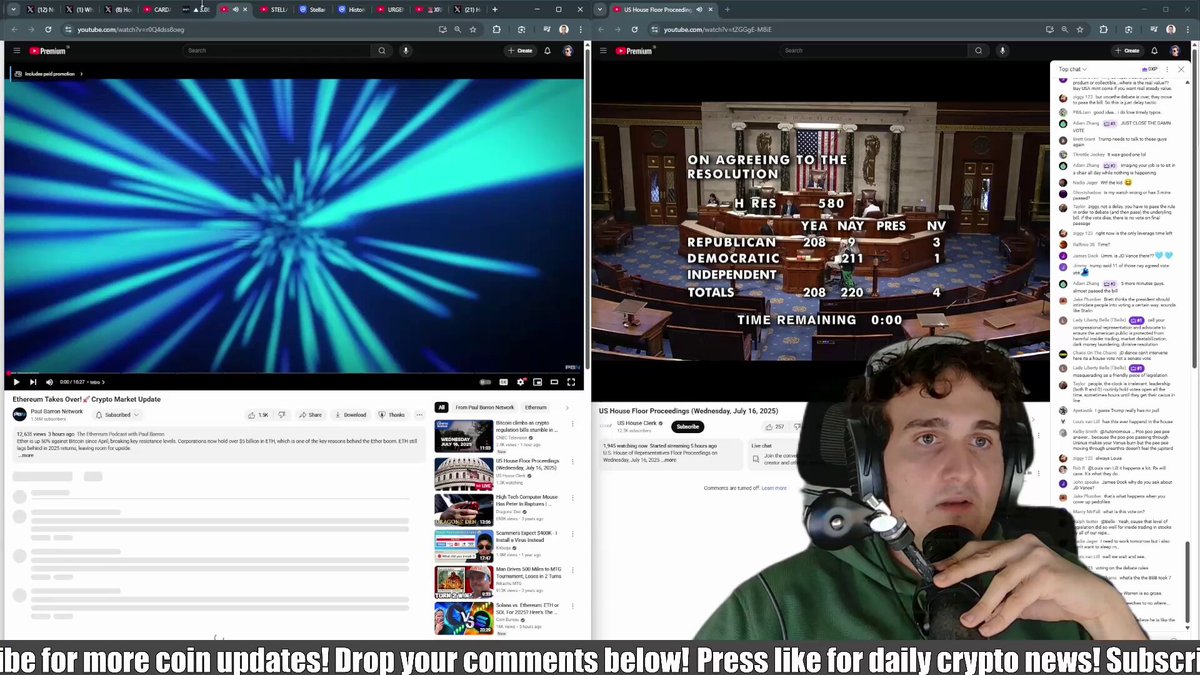This screenshot has width=1200, height=675.
Task: Toggle autoplay switch in left player
Action: click(485, 382)
